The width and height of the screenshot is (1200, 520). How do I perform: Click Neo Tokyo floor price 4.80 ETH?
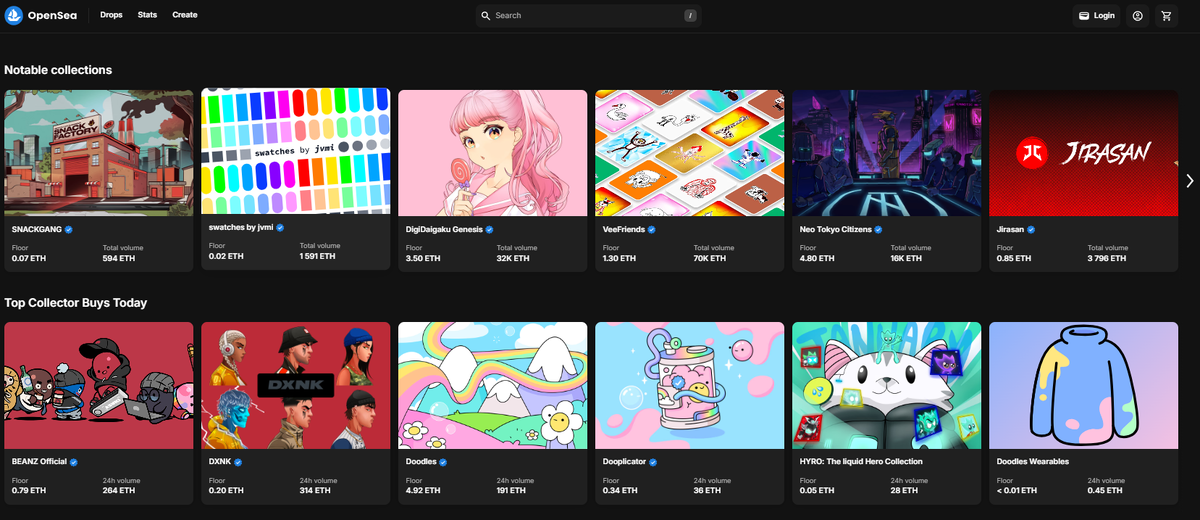817,258
